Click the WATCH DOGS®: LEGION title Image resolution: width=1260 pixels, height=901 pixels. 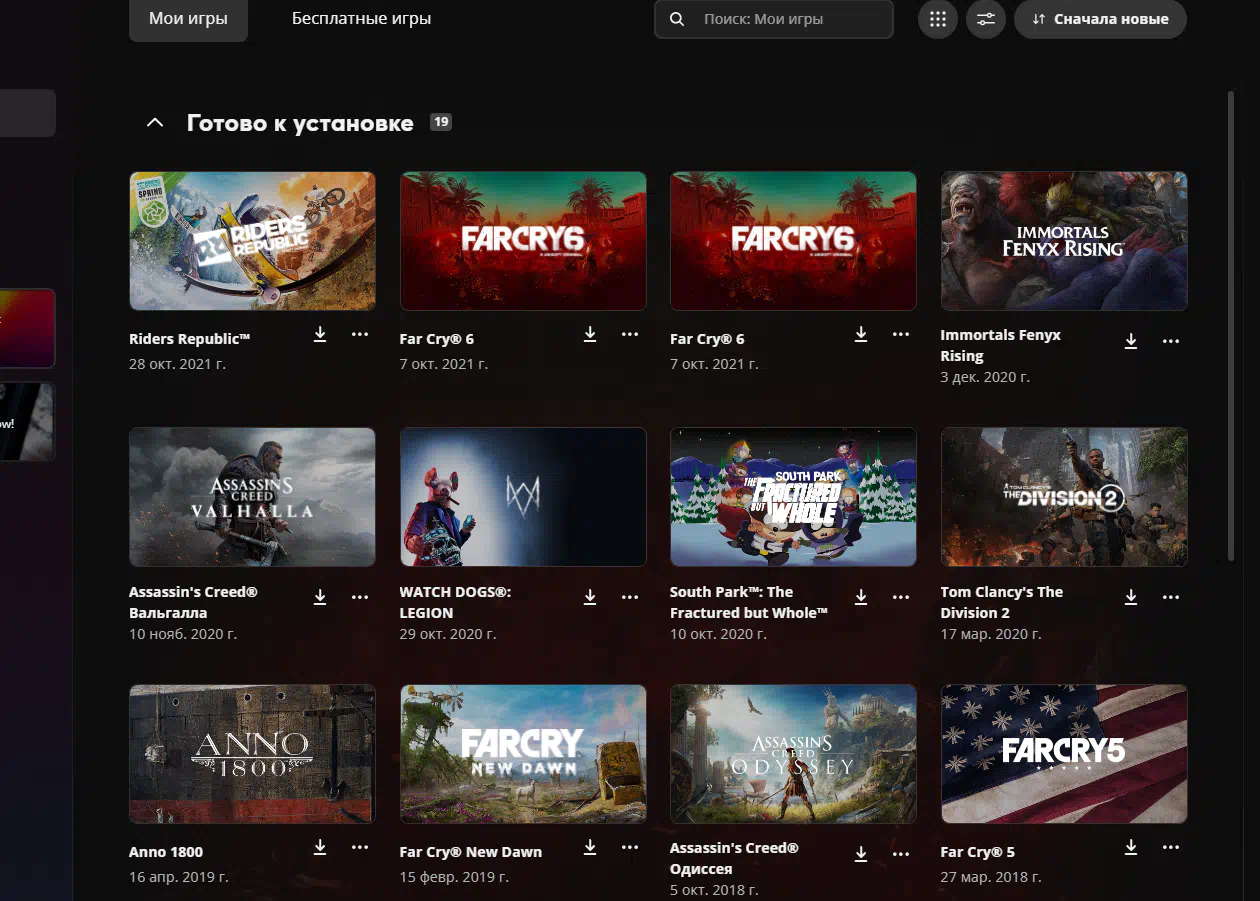point(455,602)
